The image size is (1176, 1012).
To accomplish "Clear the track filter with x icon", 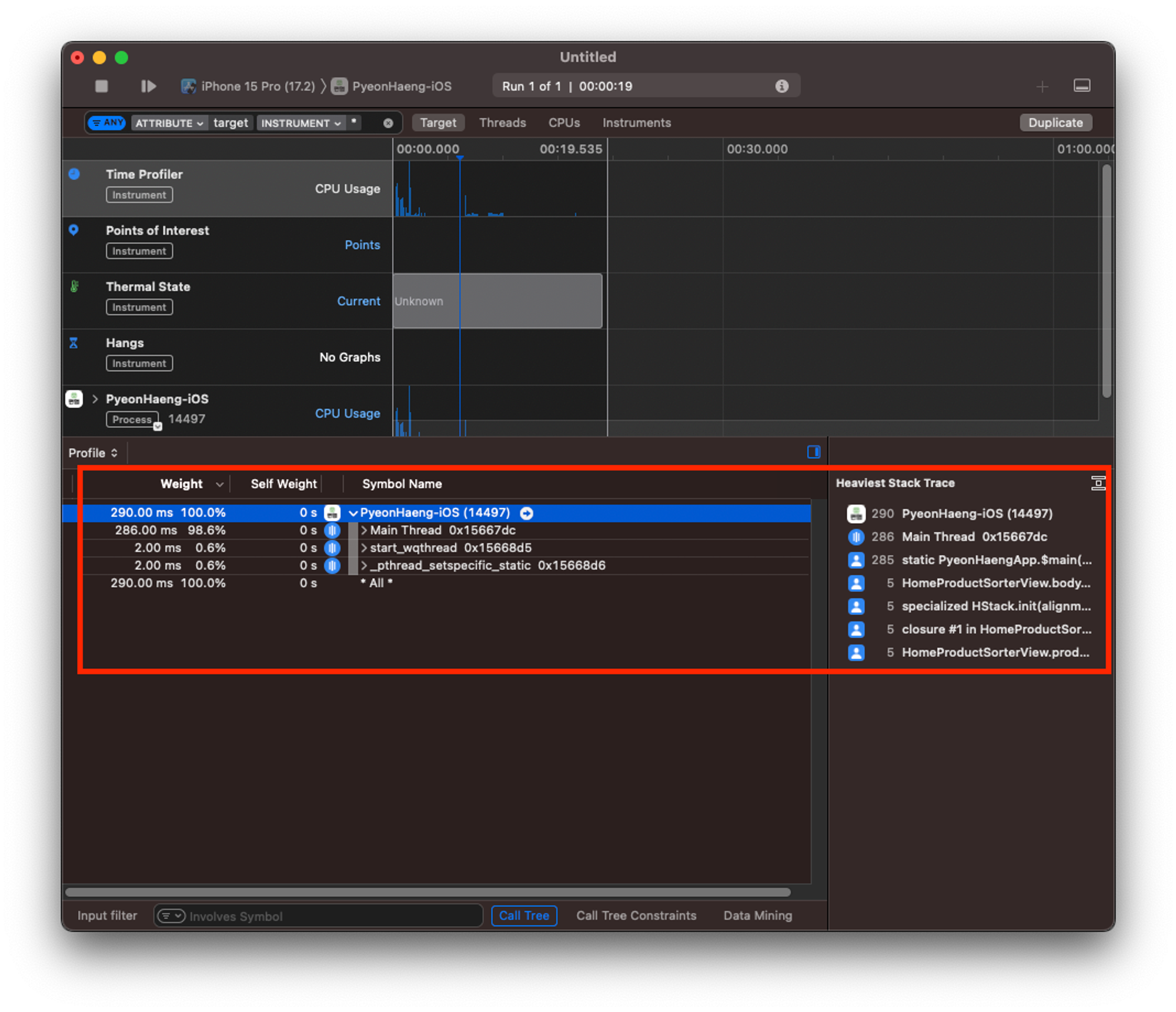I will point(388,123).
